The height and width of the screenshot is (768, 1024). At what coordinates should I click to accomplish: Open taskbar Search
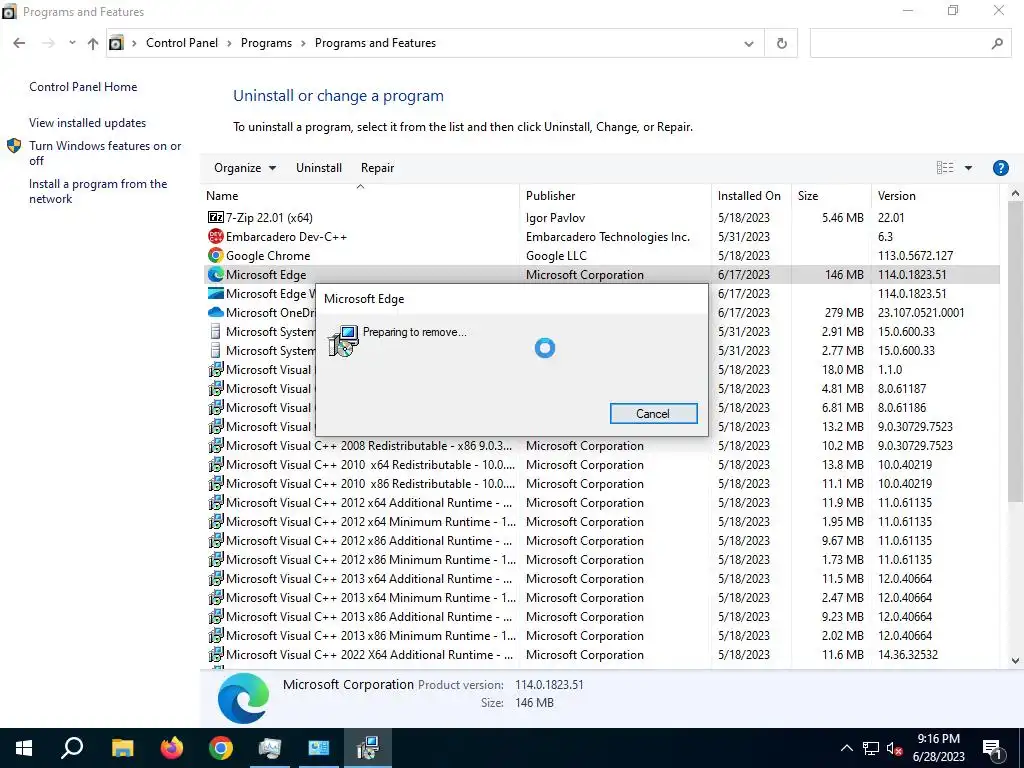click(72, 748)
